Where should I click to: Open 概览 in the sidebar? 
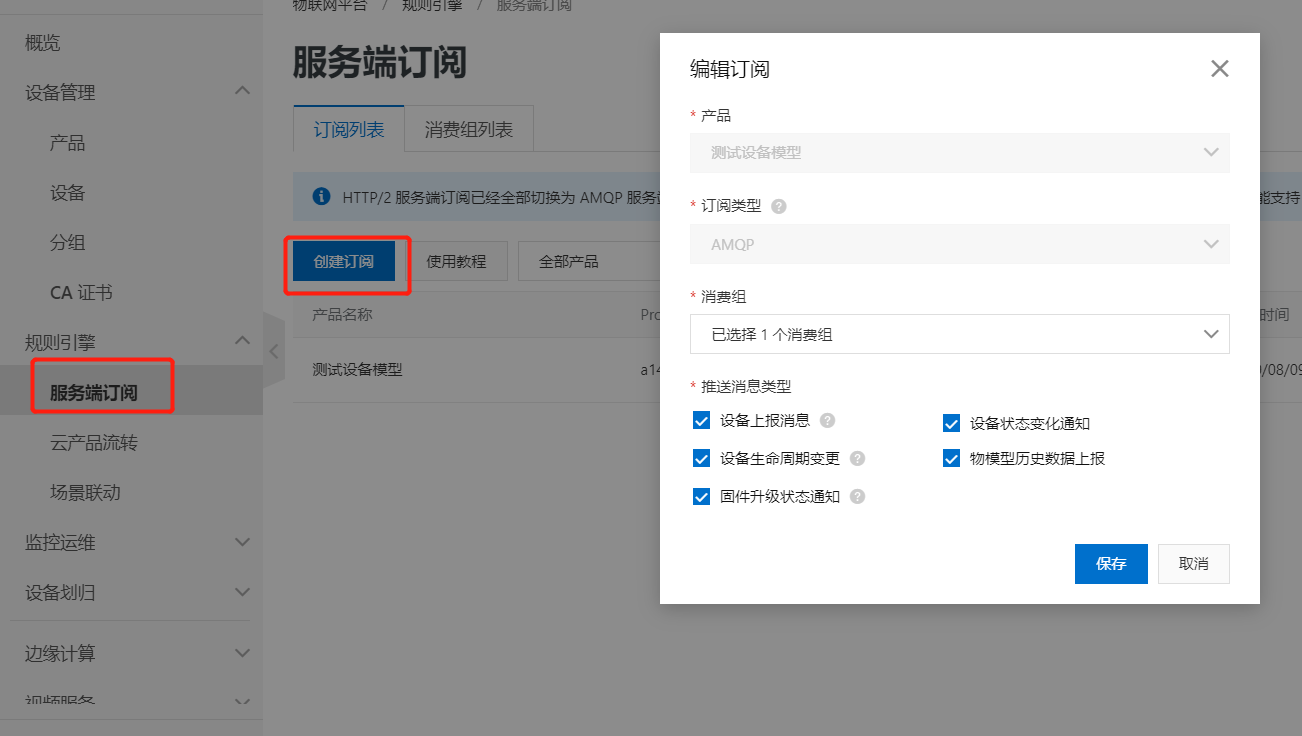click(x=42, y=43)
